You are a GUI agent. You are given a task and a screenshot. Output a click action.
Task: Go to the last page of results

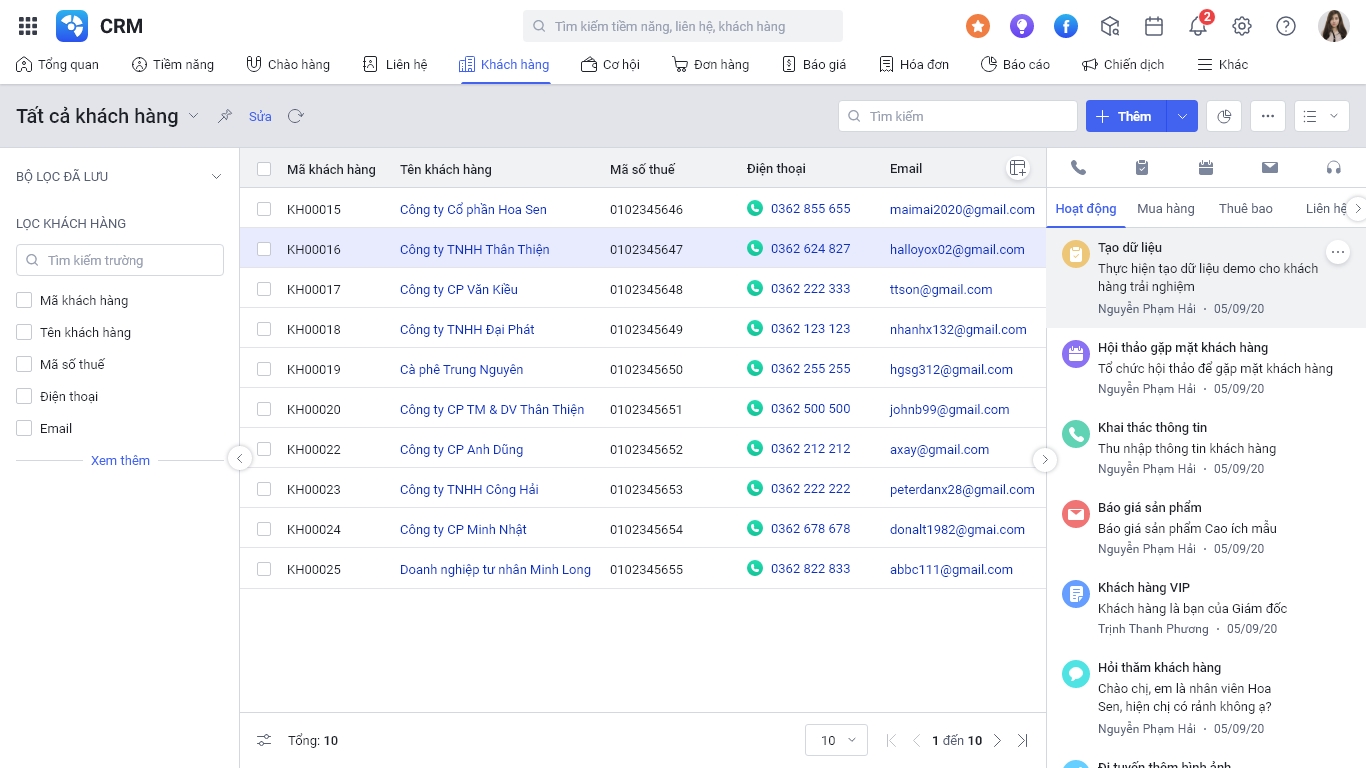[x=1022, y=741]
